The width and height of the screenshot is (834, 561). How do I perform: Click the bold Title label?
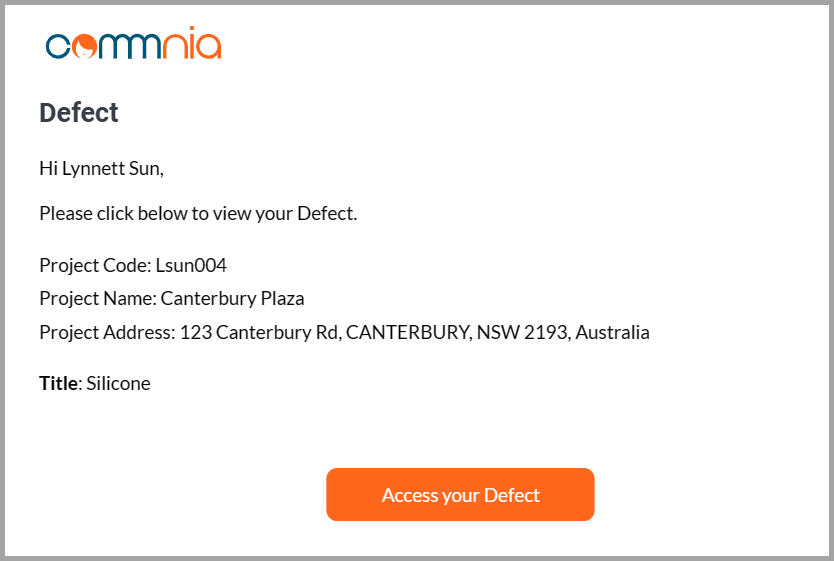tap(59, 383)
